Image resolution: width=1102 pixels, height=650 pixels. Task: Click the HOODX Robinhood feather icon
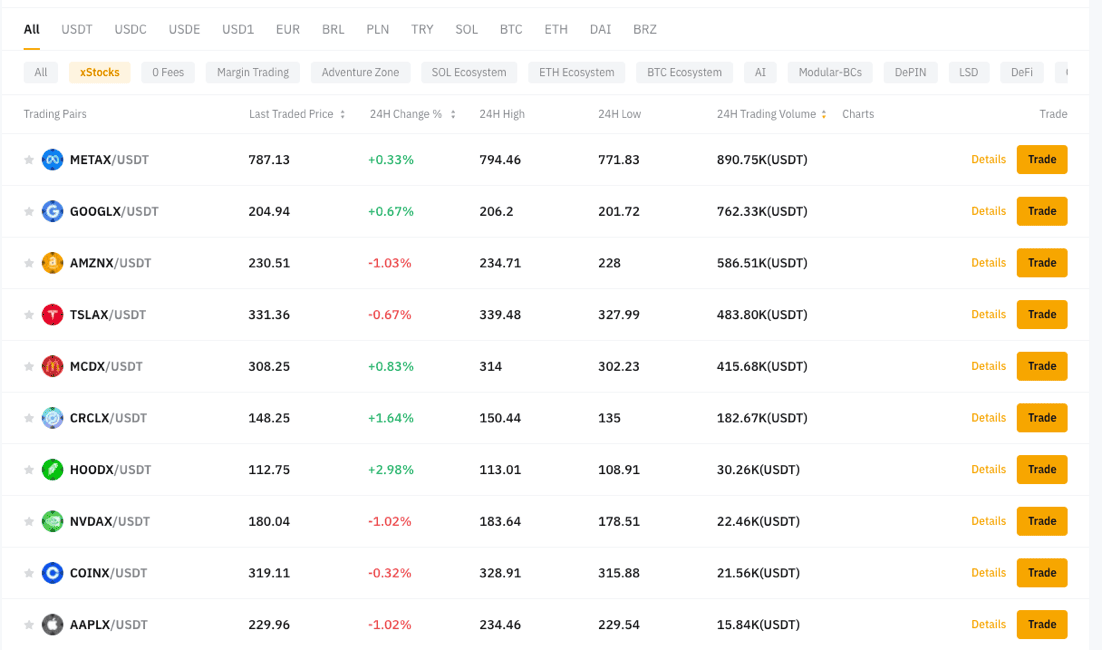52,470
